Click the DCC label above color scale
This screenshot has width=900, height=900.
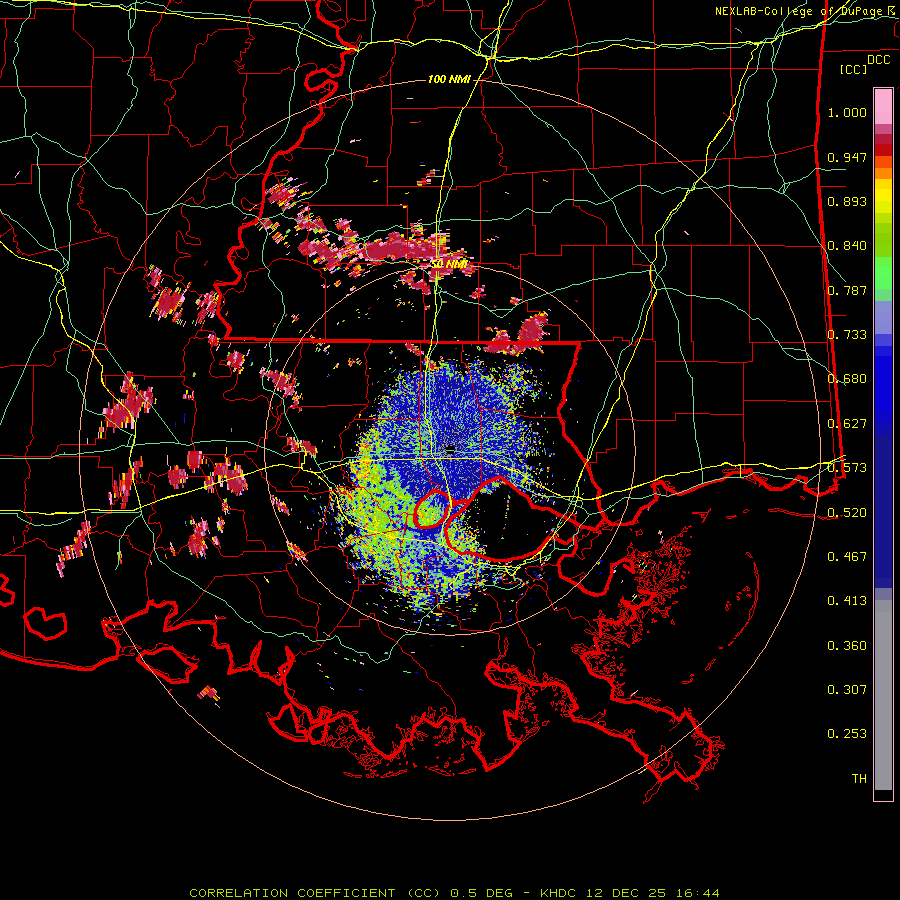coord(878,60)
